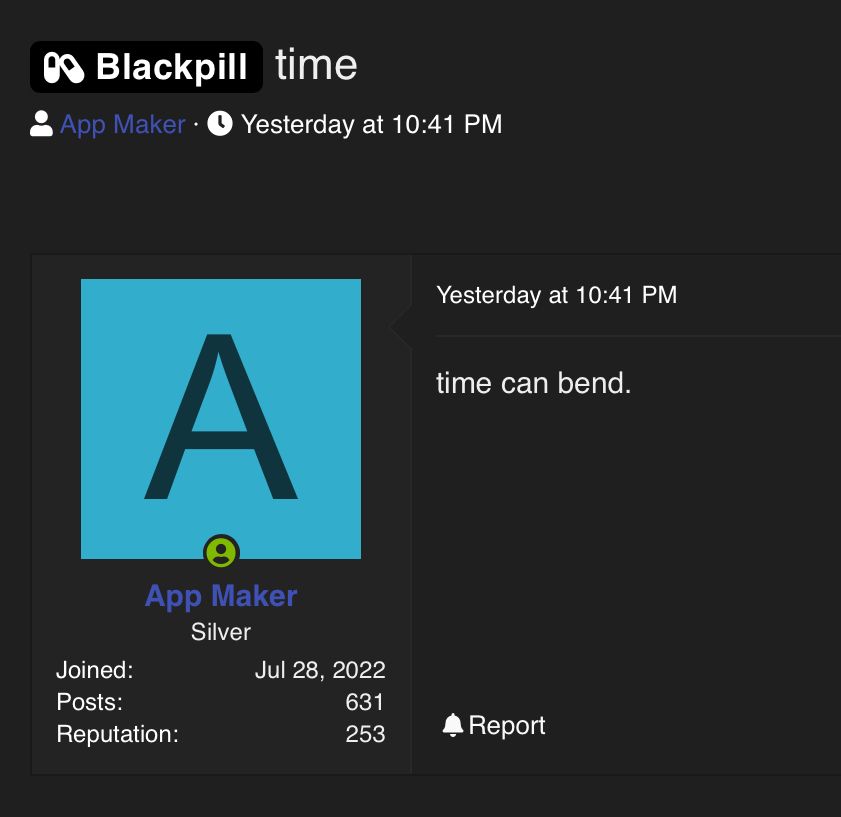Image resolution: width=841 pixels, height=817 pixels.
Task: Click the Blackpill prefix label
Action: (146, 67)
